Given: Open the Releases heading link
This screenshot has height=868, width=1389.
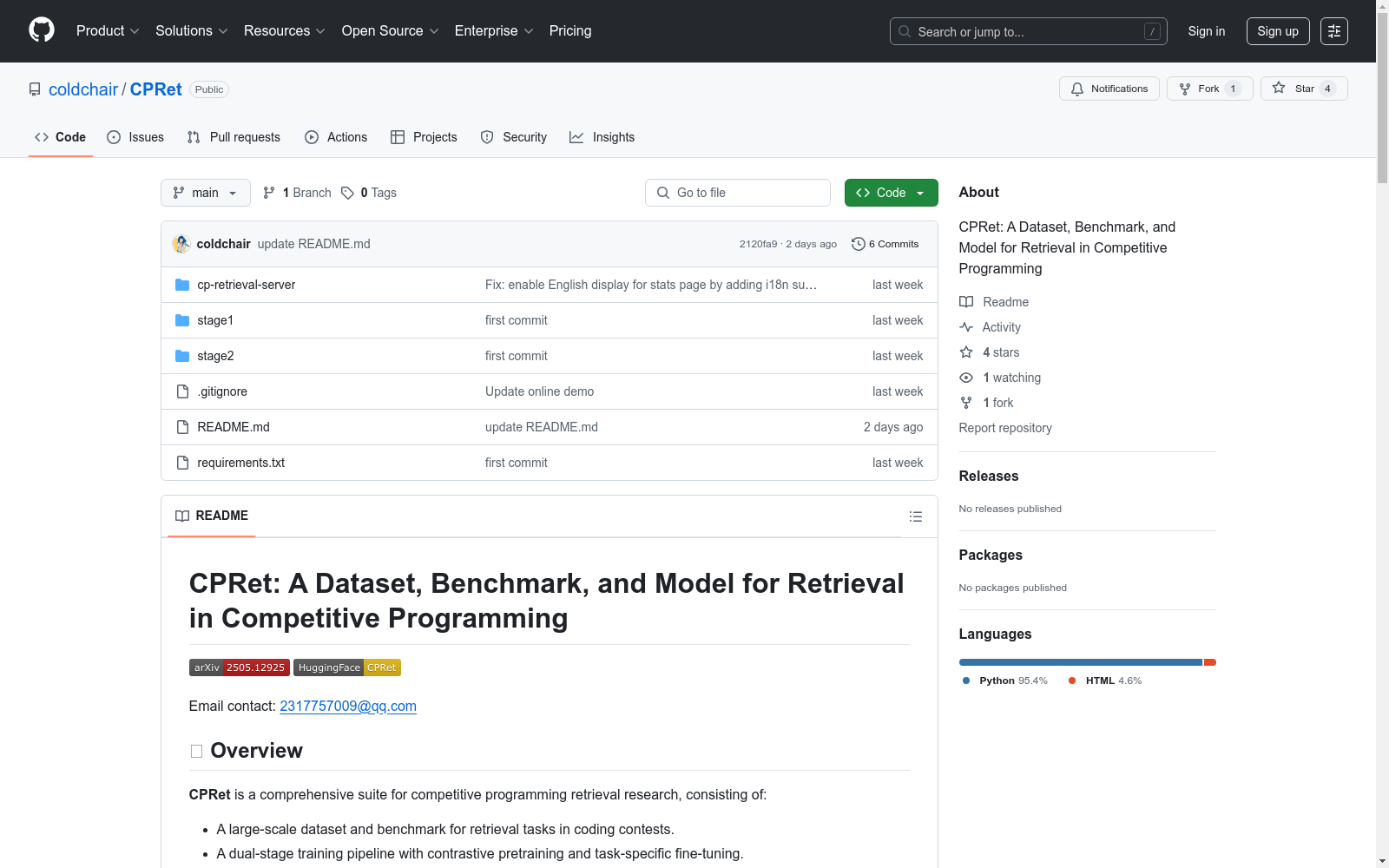Looking at the screenshot, I should [989, 476].
